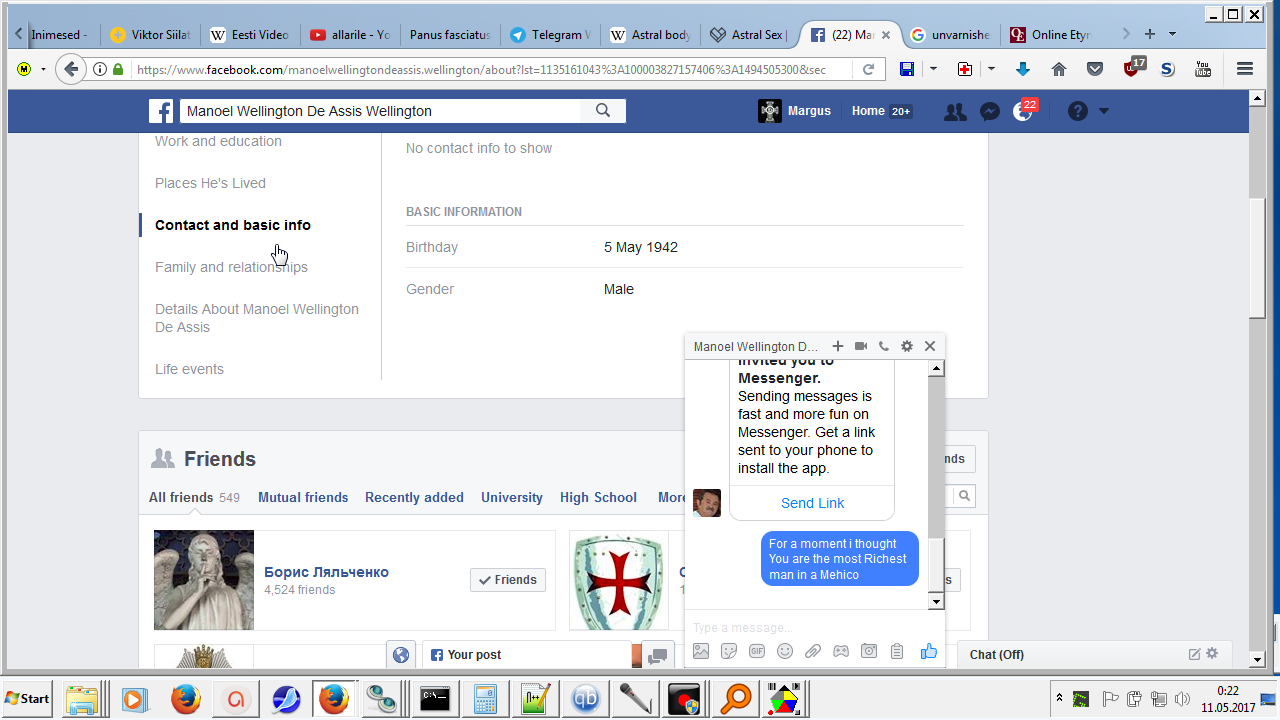1280x720 pixels.
Task: Open Facebook Messenger messages icon
Action: pyautogui.click(x=990, y=112)
